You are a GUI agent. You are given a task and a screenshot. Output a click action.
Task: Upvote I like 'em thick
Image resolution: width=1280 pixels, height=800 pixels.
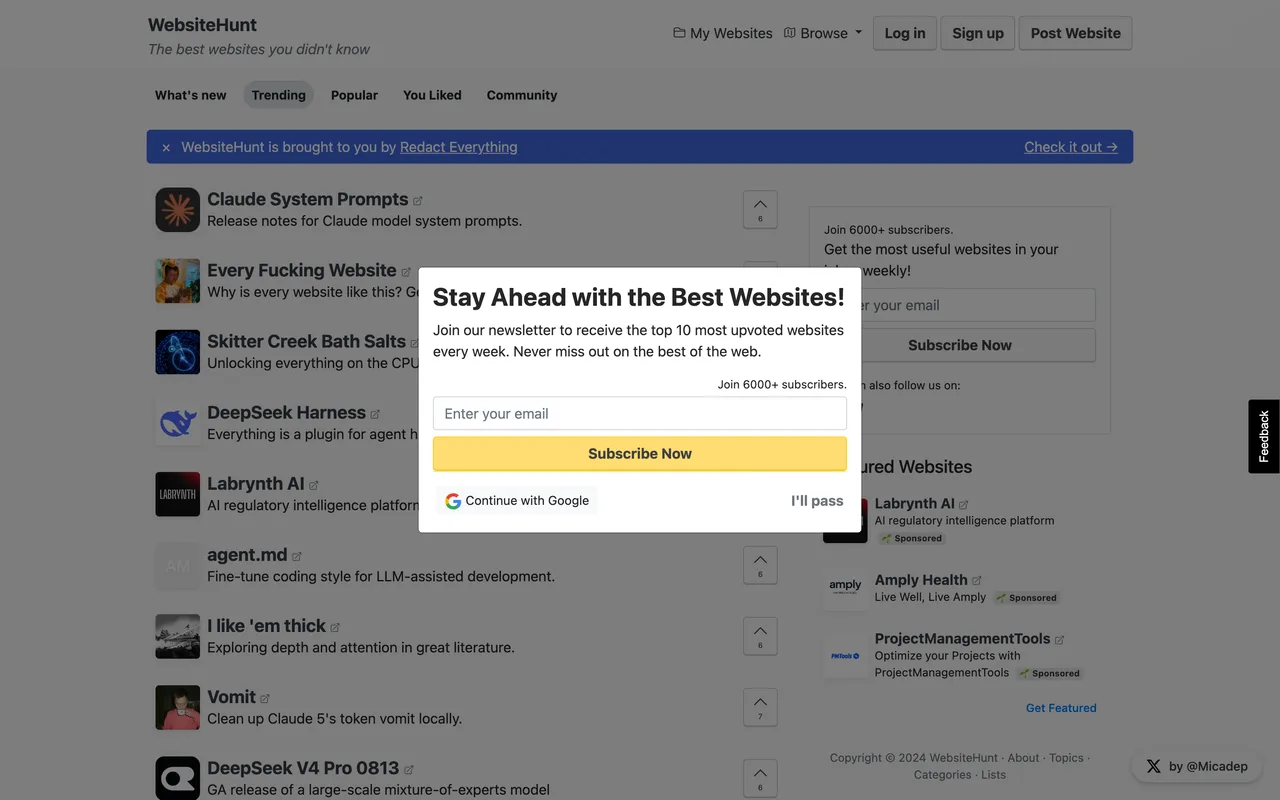pos(760,637)
